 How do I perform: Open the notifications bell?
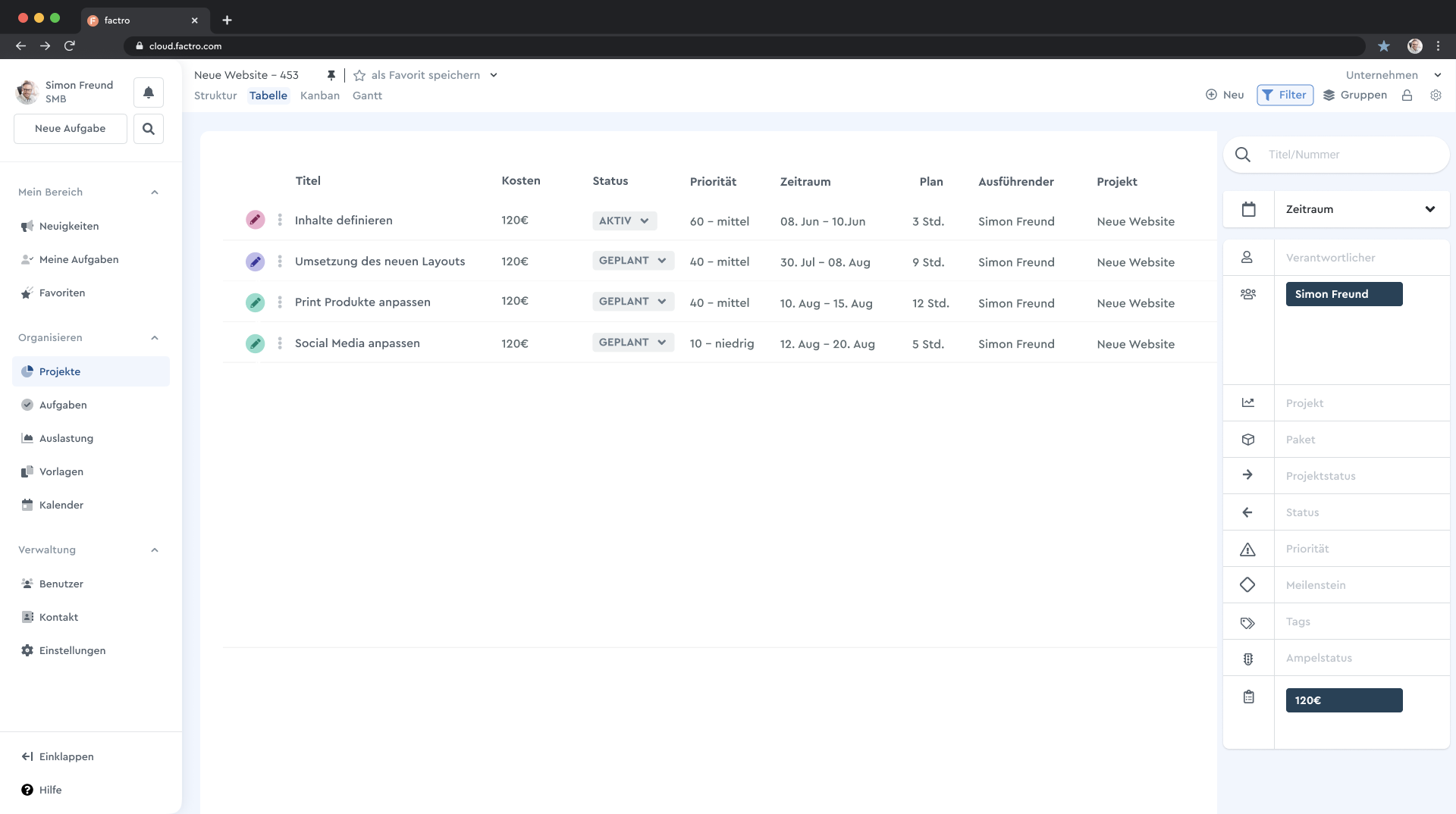[x=149, y=92]
